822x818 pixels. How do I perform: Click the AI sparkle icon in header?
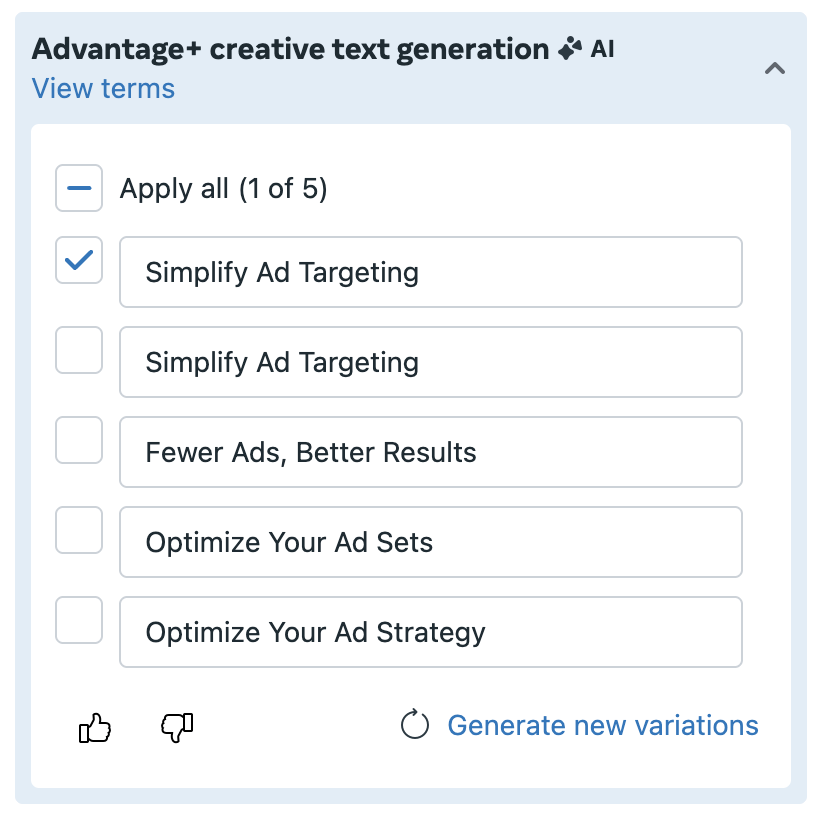click(x=570, y=49)
